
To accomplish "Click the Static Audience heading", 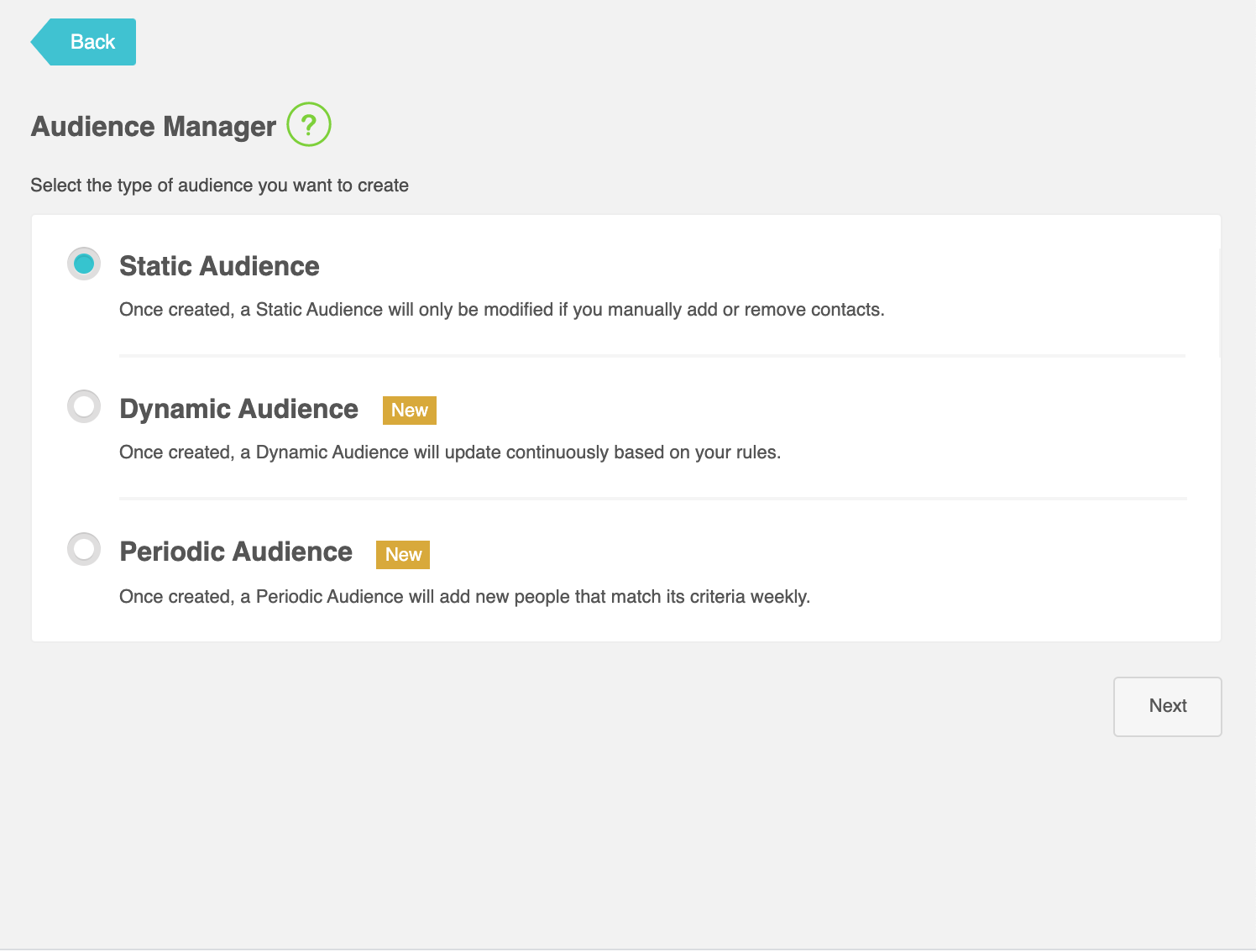I will [x=219, y=266].
